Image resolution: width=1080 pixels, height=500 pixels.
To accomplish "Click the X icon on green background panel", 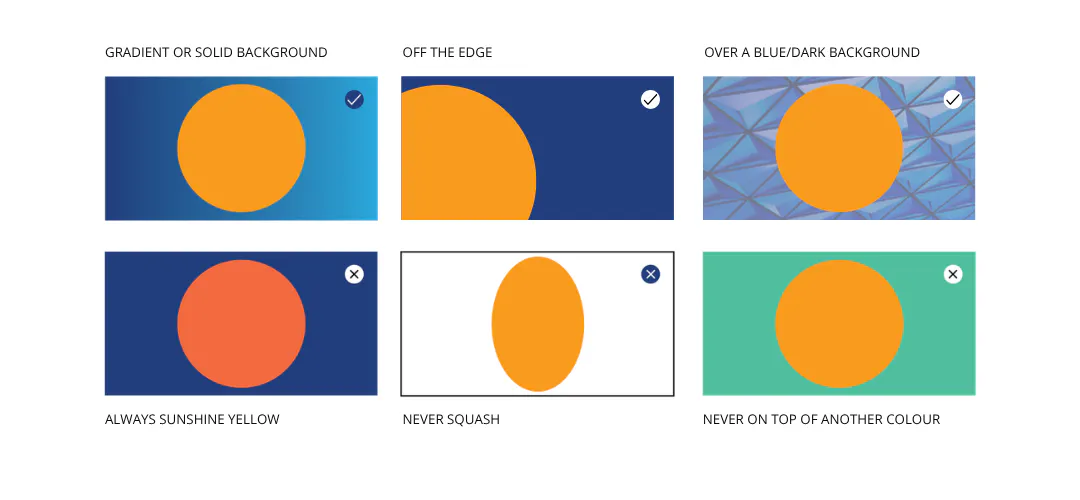I will click(x=953, y=275).
